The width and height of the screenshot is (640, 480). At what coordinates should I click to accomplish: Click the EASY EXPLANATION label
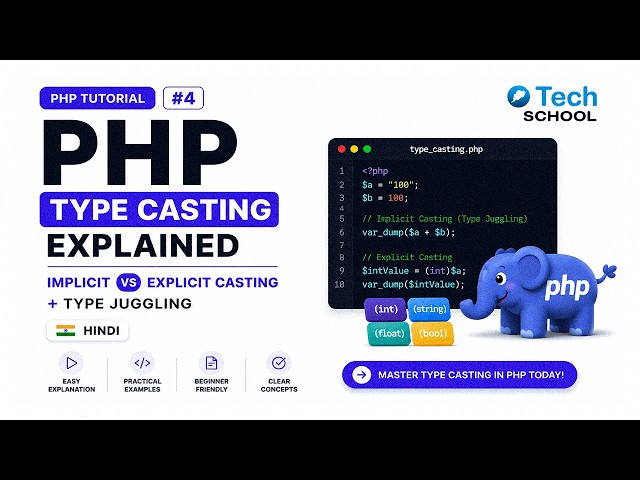point(71,385)
